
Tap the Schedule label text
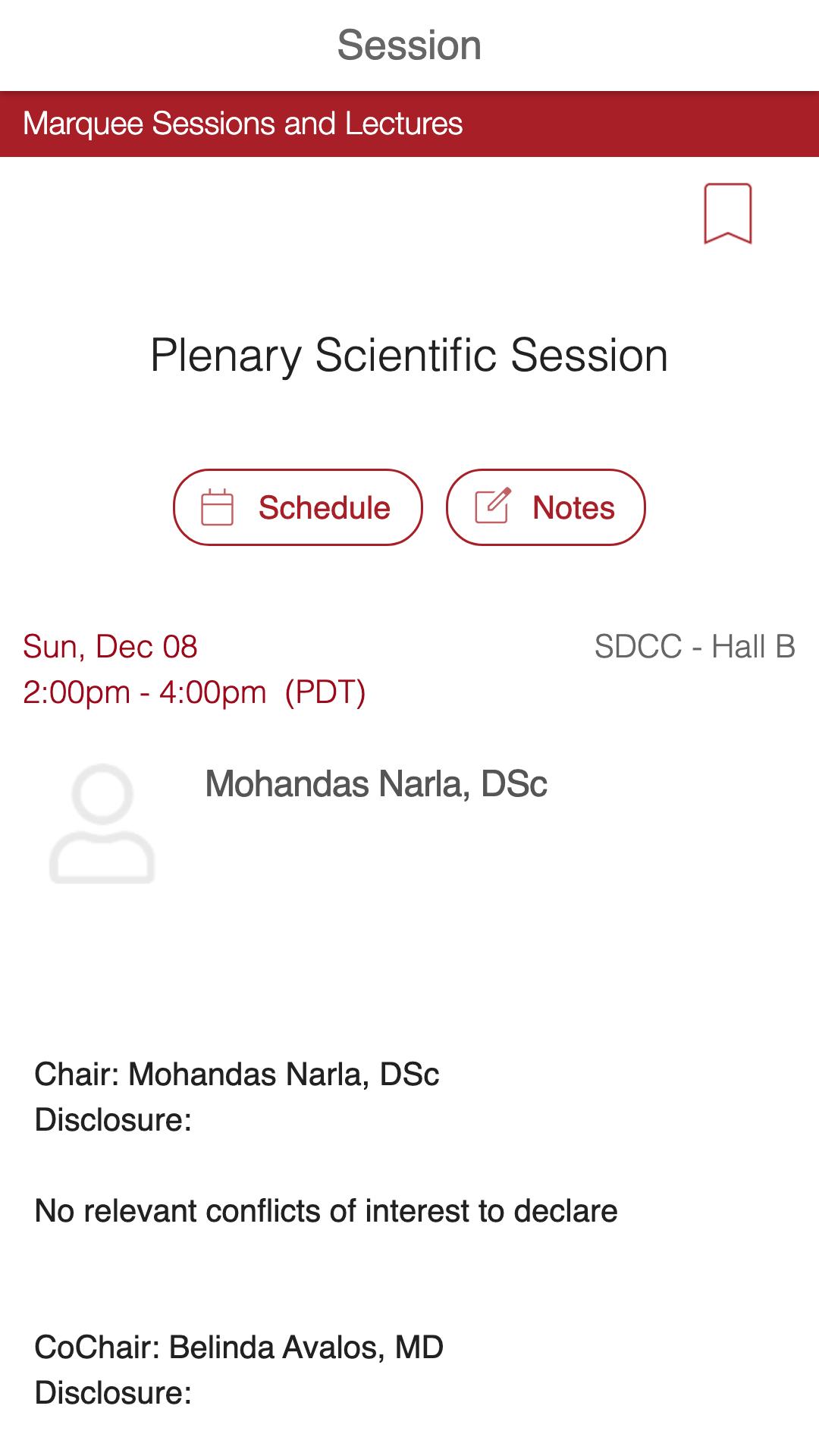[x=325, y=507]
